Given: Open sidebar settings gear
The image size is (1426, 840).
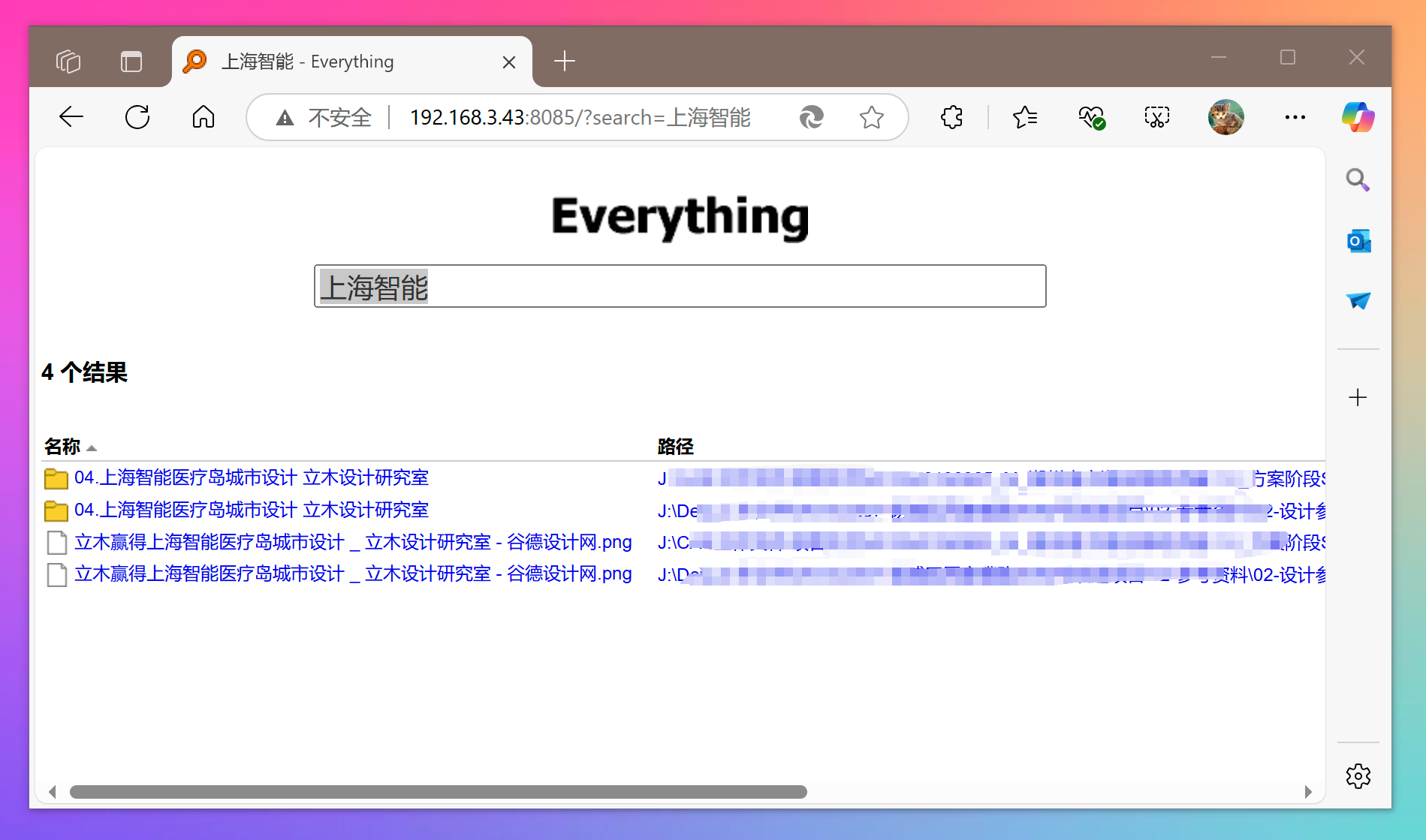Looking at the screenshot, I should pyautogui.click(x=1358, y=775).
